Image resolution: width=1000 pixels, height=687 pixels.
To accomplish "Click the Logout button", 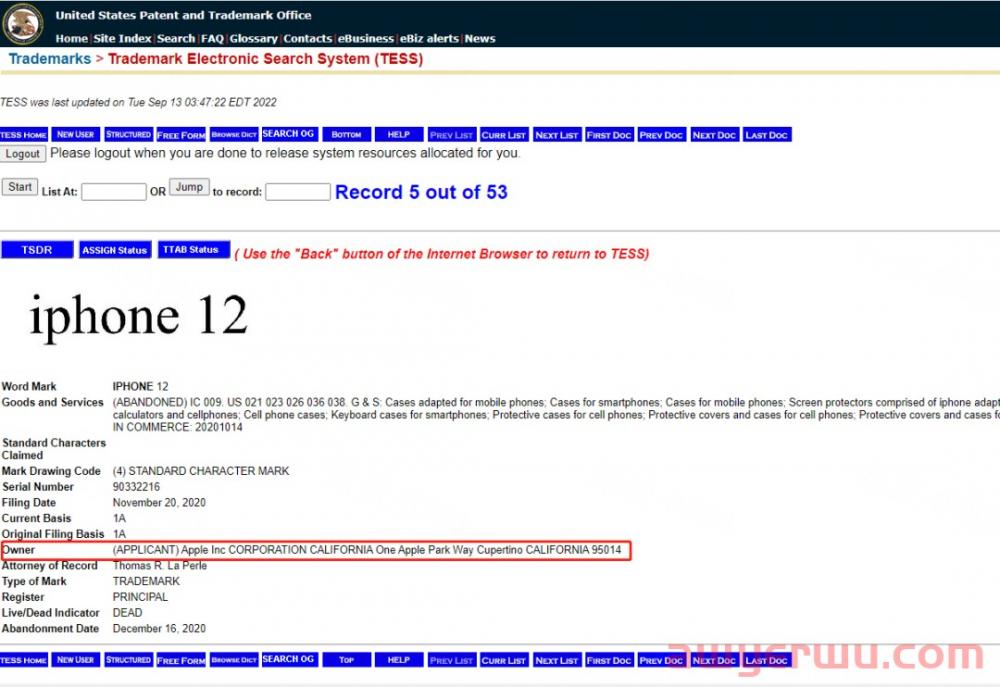I will [22, 154].
